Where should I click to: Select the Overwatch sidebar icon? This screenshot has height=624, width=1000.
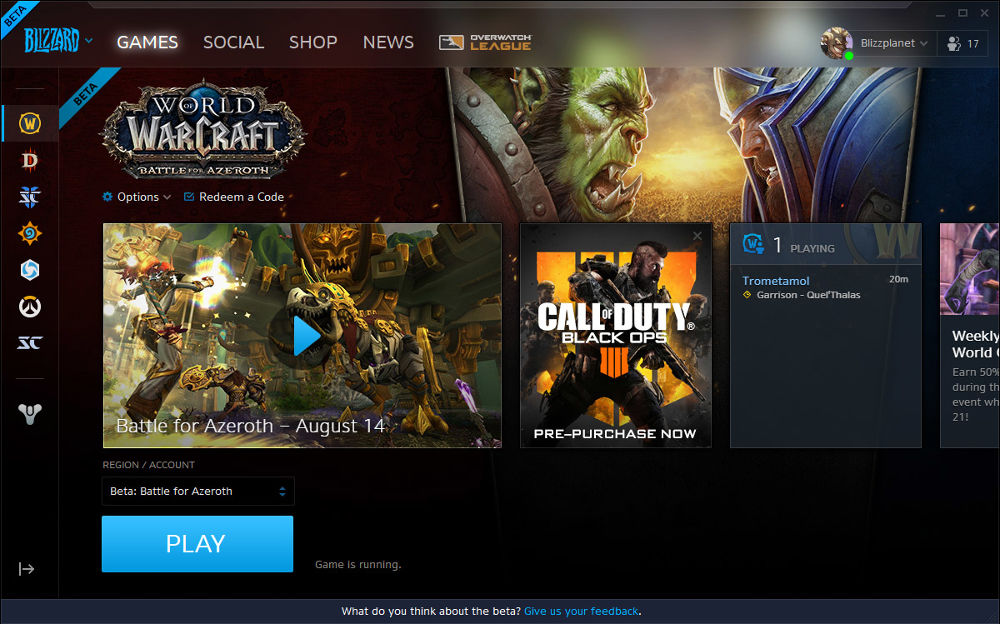pos(30,307)
